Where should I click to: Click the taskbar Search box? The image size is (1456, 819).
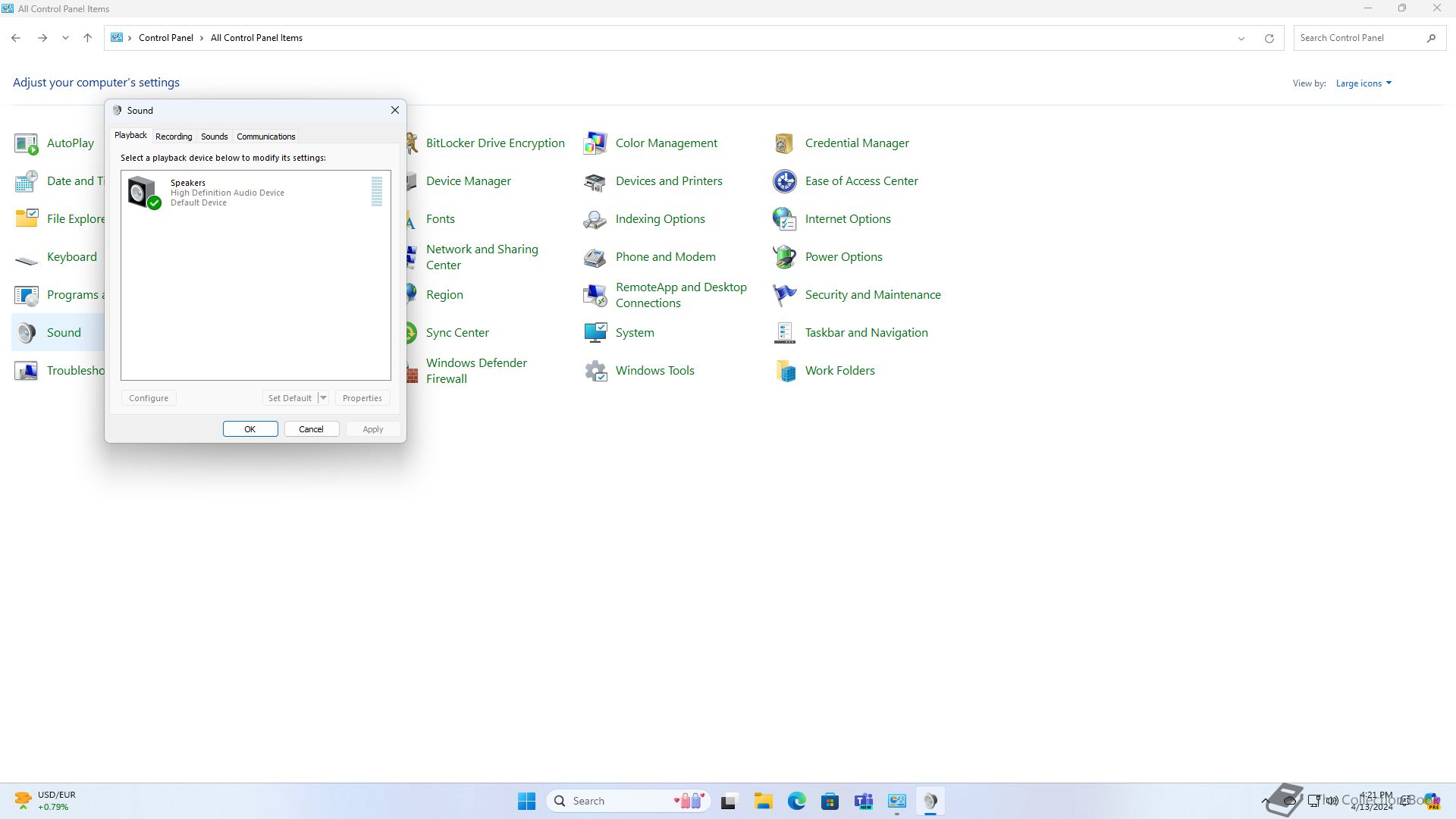(x=628, y=801)
